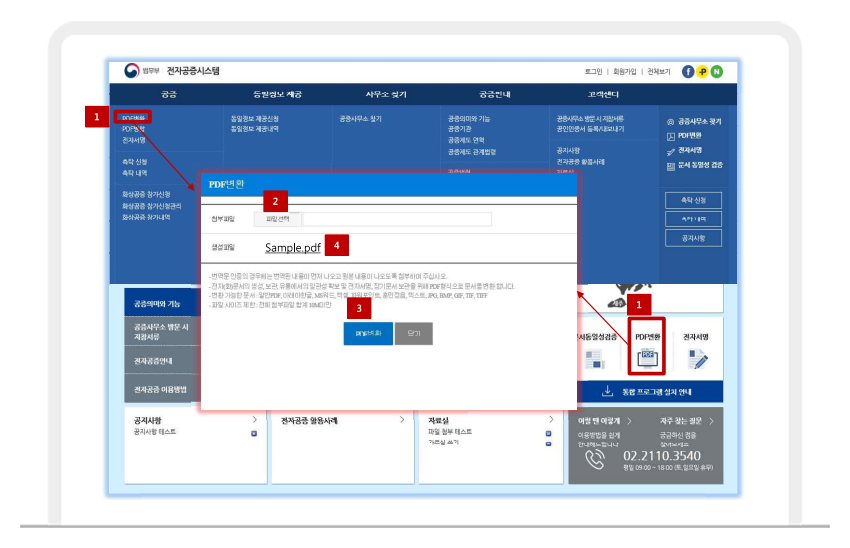Viewport: 850px width, 548px height.
Task: Expand 전자공증 활용사례 chevron
Action: pyautogui.click(x=402, y=421)
